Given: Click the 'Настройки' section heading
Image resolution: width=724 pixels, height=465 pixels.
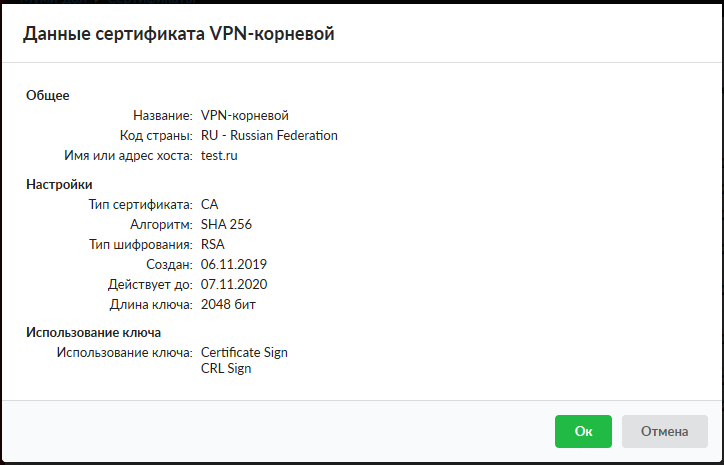Looking at the screenshot, I should click(x=59, y=184).
